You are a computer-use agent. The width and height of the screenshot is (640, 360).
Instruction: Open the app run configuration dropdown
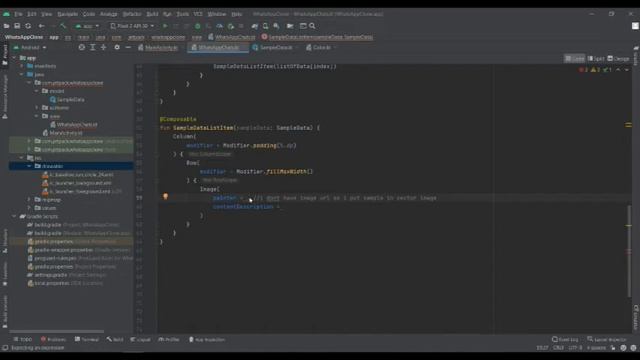tap(87, 26)
